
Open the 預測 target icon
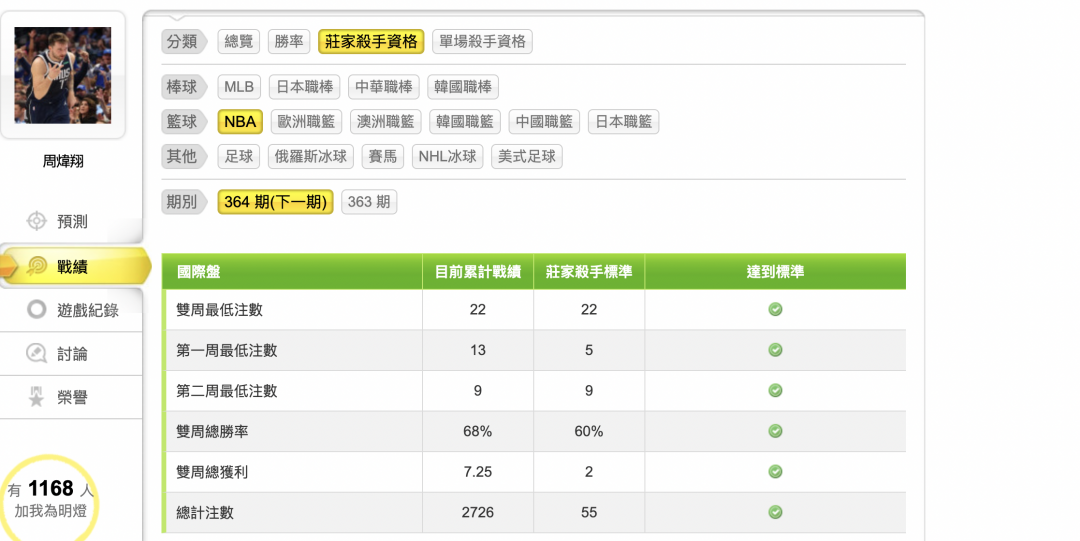click(x=37, y=221)
